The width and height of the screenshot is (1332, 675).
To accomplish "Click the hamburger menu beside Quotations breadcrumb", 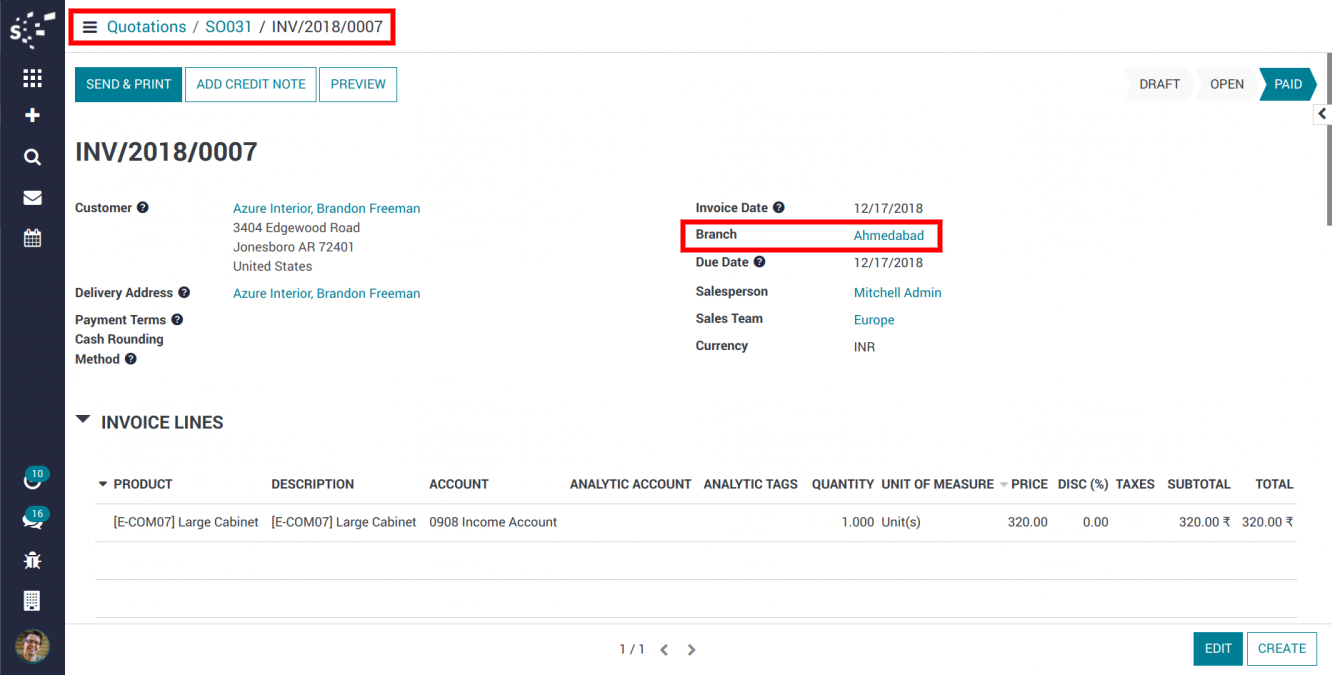I will pyautogui.click(x=90, y=27).
